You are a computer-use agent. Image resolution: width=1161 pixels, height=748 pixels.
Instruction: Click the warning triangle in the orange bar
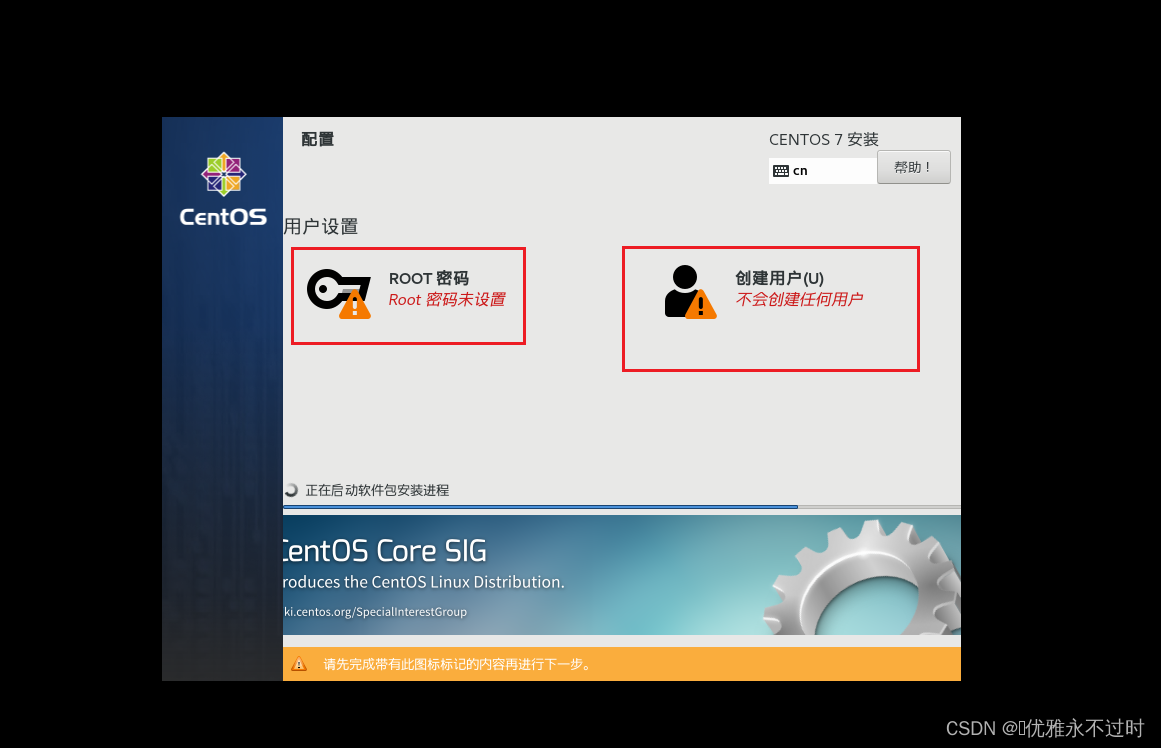[298, 664]
